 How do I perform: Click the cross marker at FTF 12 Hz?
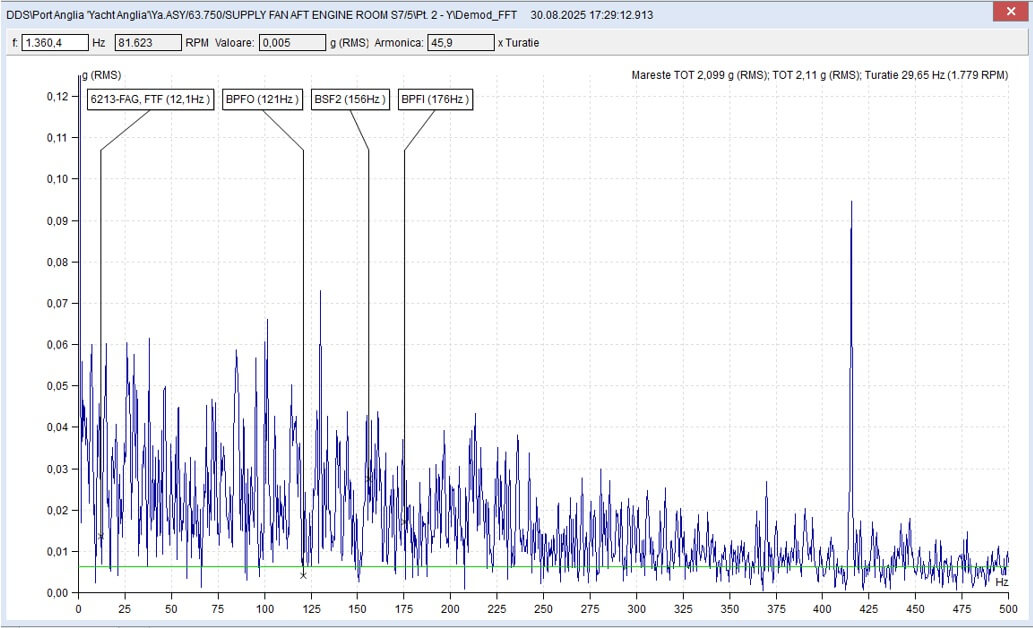101,537
